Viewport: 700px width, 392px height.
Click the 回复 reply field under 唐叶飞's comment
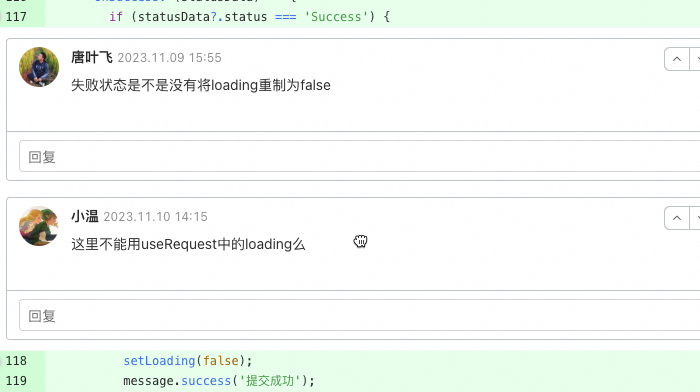[359, 156]
